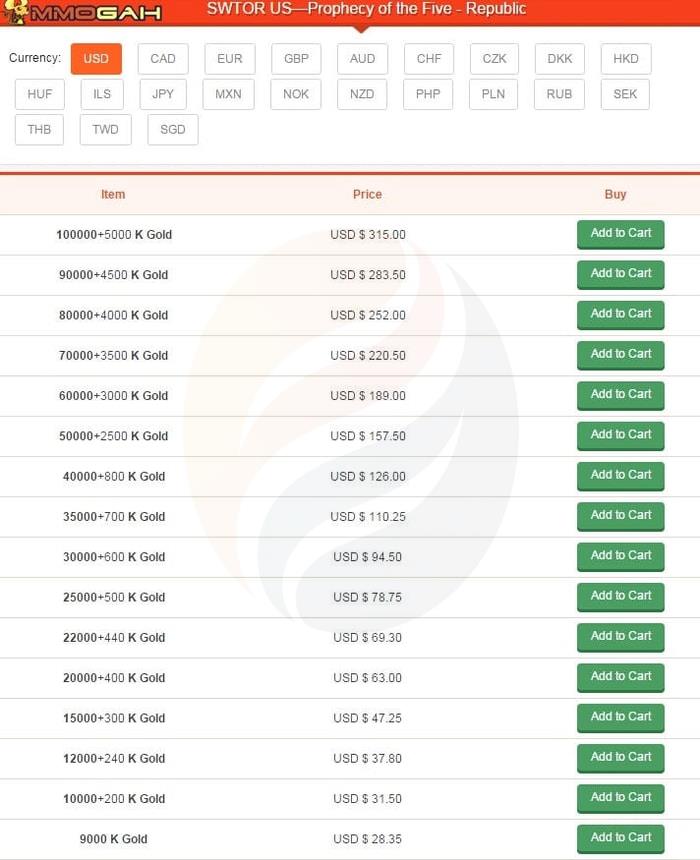
Task: Add 22000+440 K Gold to cart
Action: click(620, 637)
